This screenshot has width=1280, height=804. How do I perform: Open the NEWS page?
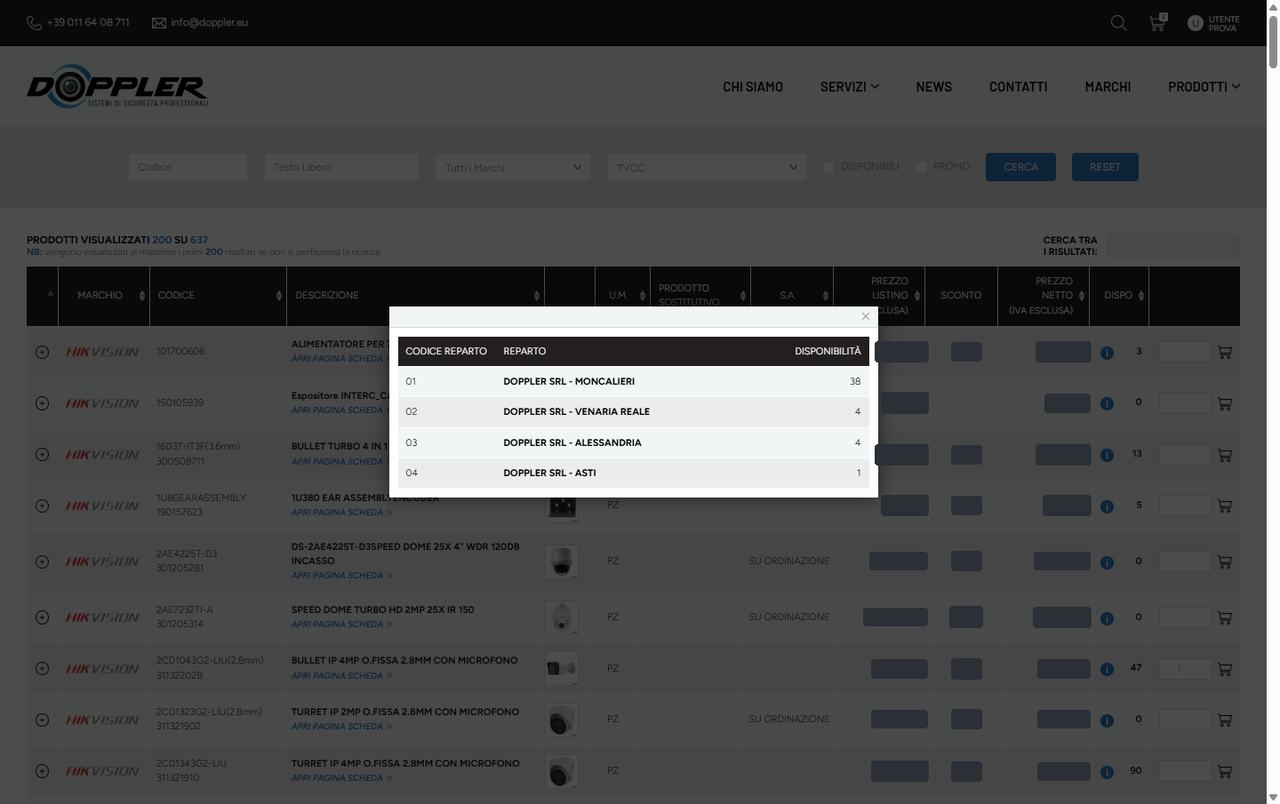tap(934, 87)
